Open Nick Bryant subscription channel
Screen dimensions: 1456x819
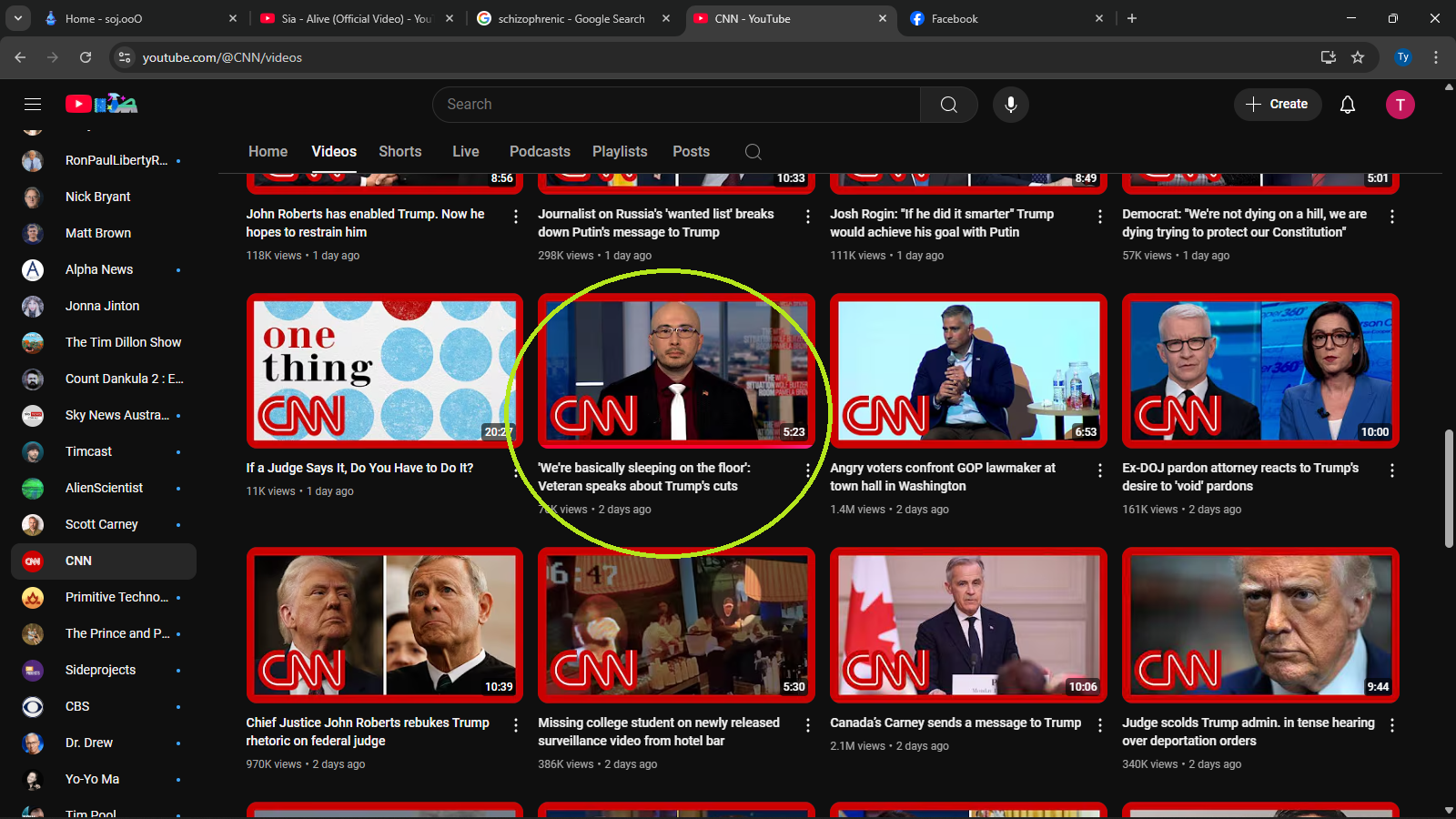[x=104, y=197]
